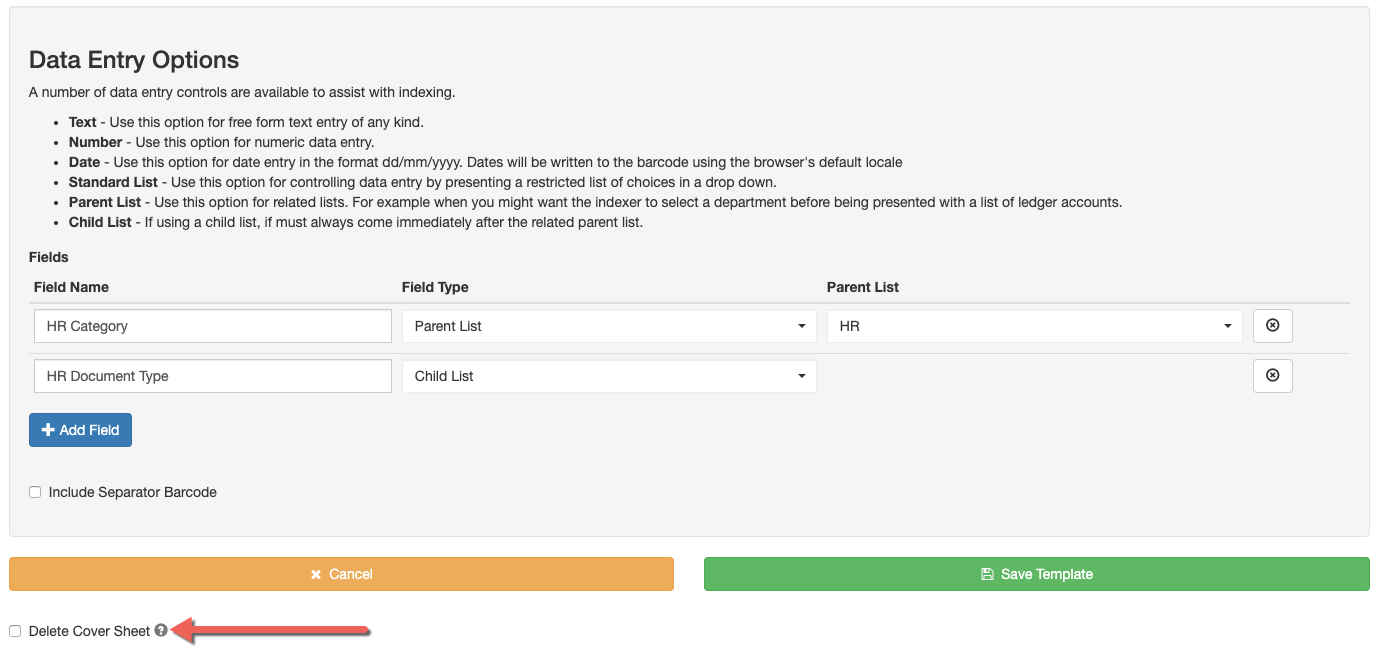
Task: Remove the HR Document Type field row
Action: pyautogui.click(x=1272, y=376)
